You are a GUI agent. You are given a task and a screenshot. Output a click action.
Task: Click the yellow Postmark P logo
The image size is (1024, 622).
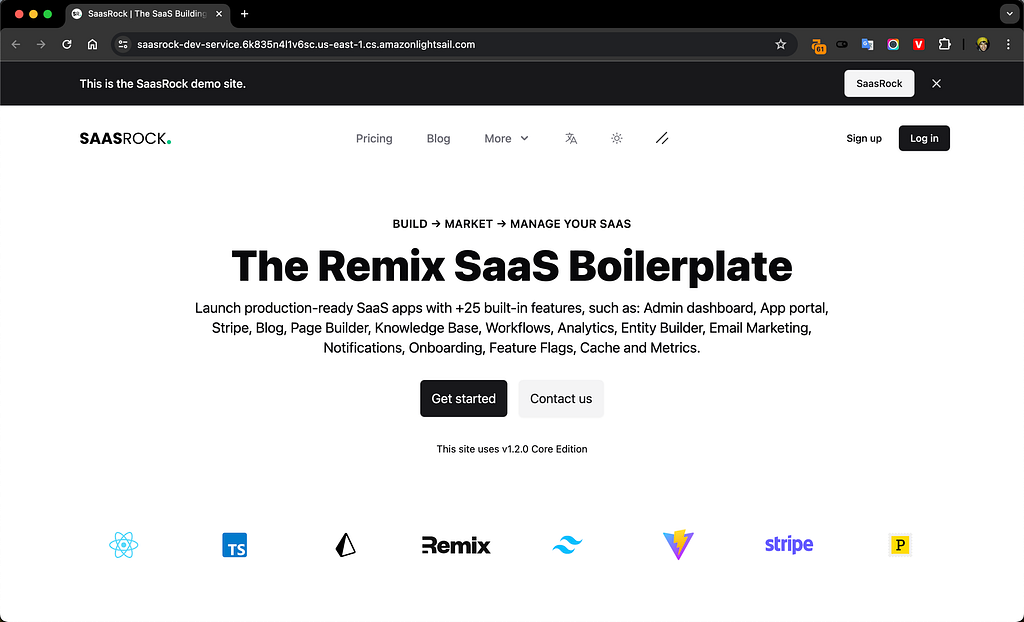pyautogui.click(x=900, y=545)
